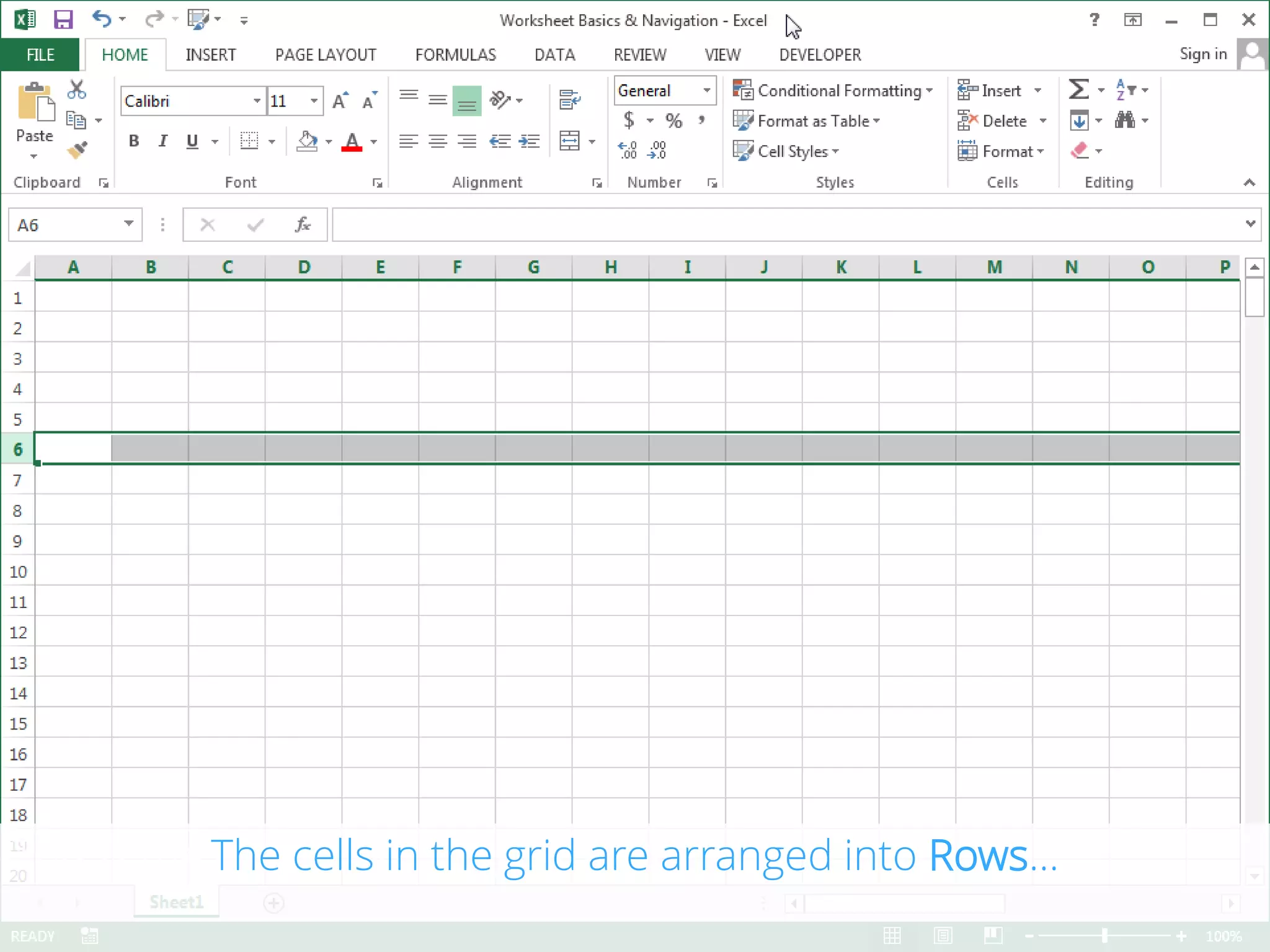Save the workbook using the floppy icon
Viewport: 1270px width, 952px height.
63,20
